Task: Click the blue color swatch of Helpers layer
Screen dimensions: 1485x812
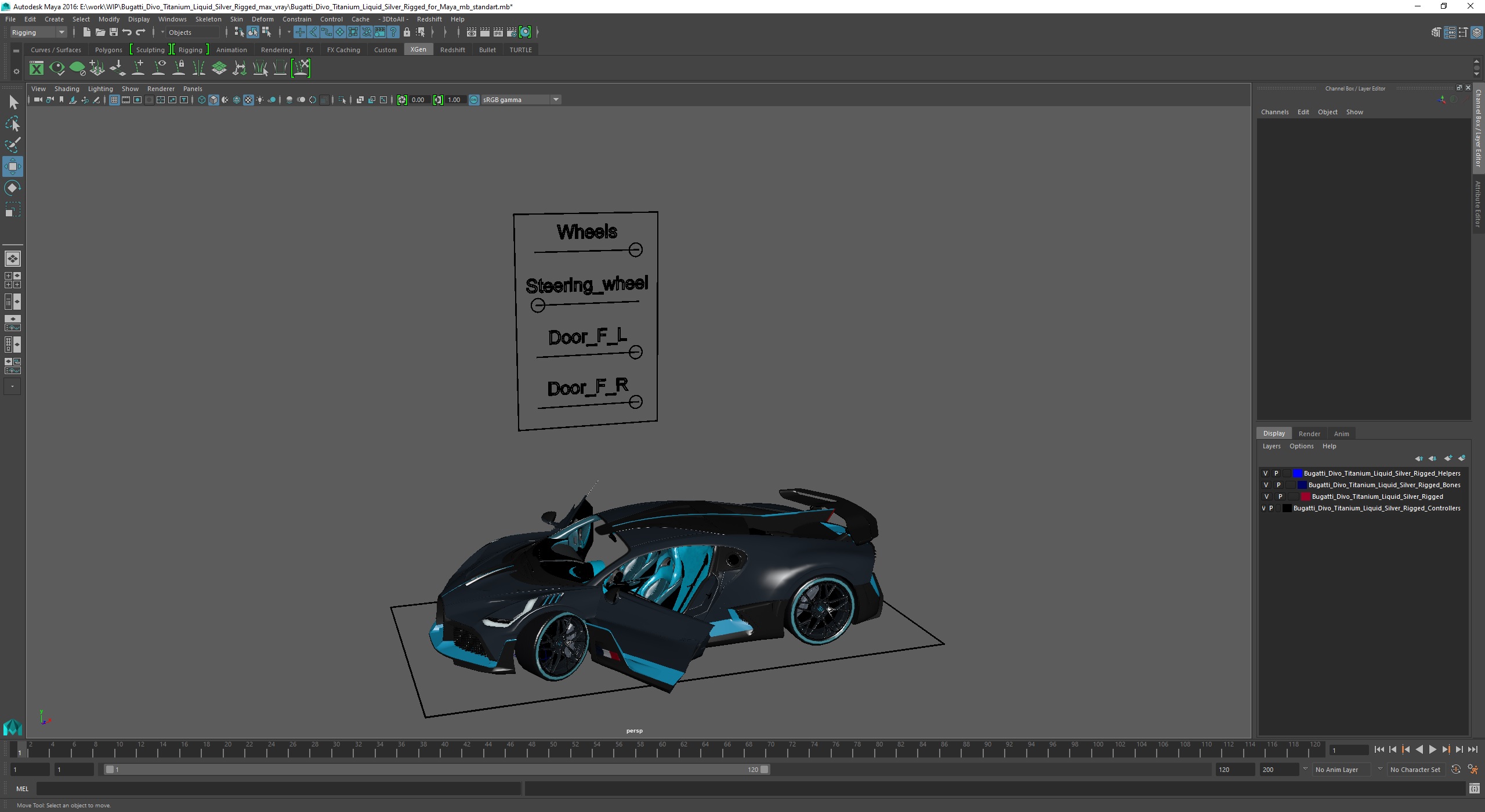Action: point(1298,473)
